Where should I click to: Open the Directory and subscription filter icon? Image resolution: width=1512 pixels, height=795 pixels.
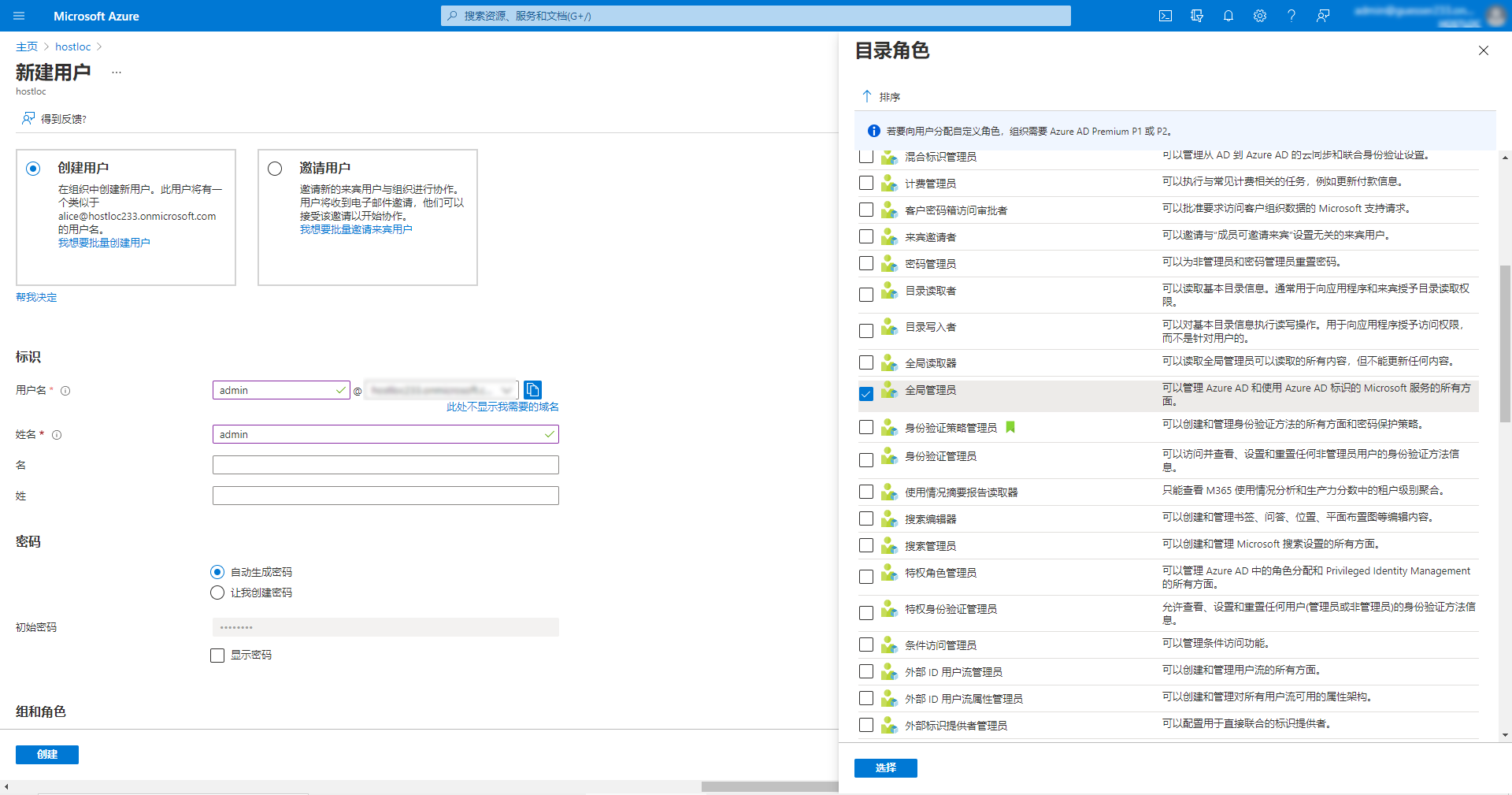[x=1197, y=16]
